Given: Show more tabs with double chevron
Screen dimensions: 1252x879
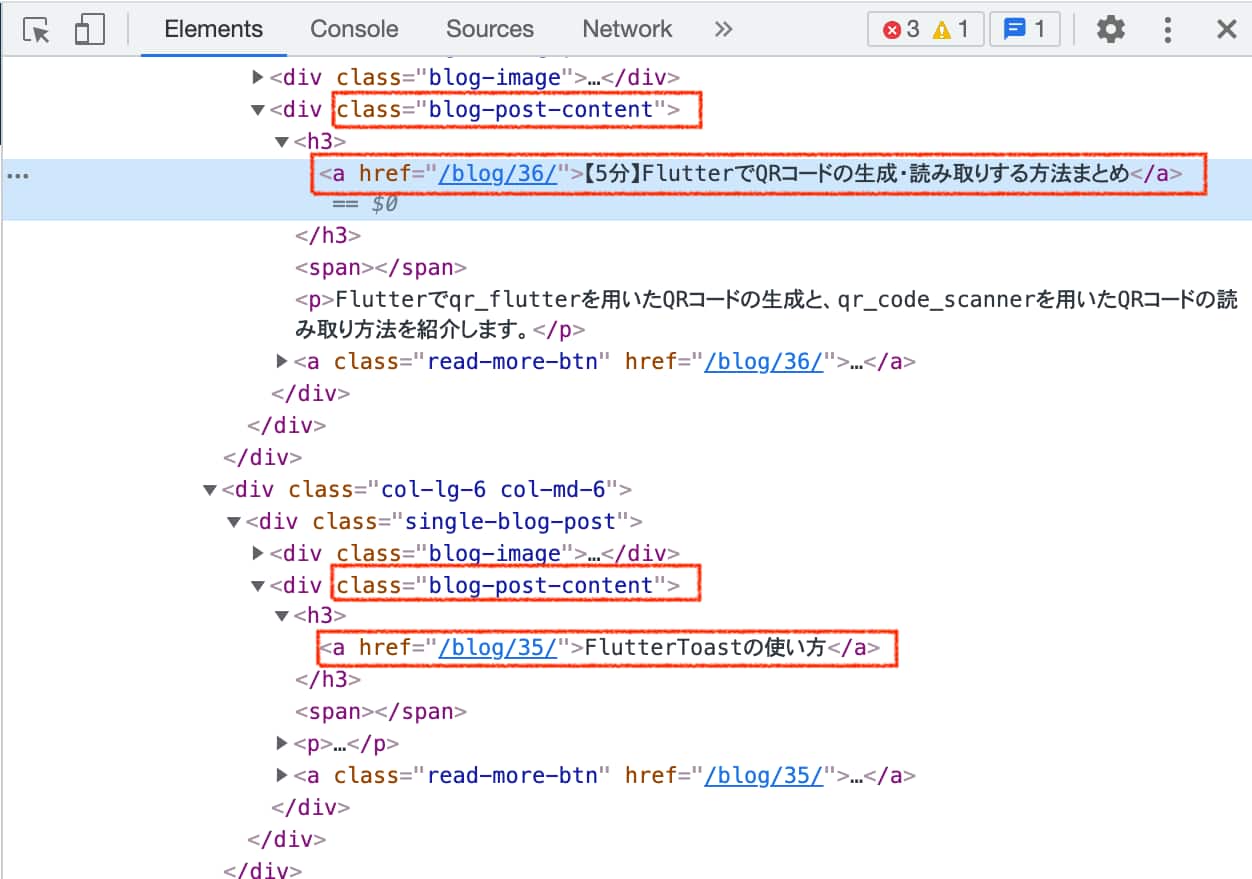Looking at the screenshot, I should tap(724, 30).
